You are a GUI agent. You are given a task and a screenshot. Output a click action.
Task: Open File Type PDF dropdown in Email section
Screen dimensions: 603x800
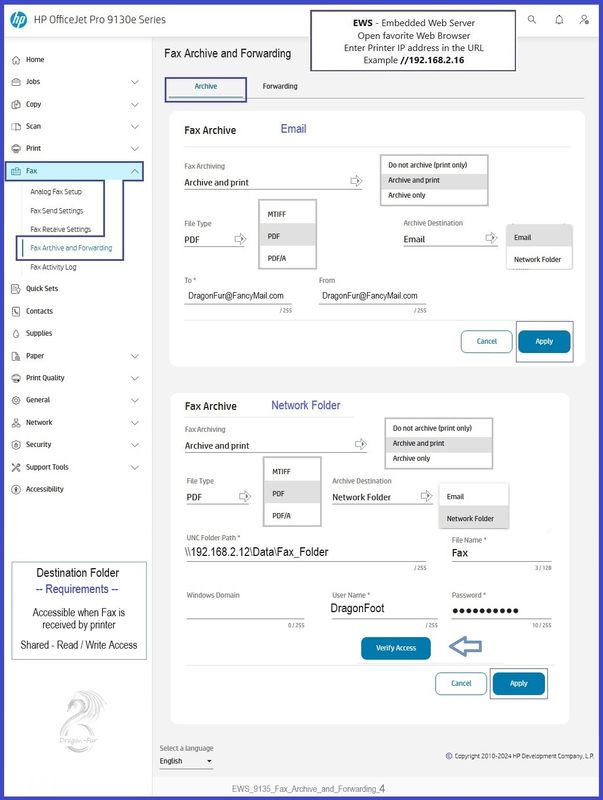point(215,239)
